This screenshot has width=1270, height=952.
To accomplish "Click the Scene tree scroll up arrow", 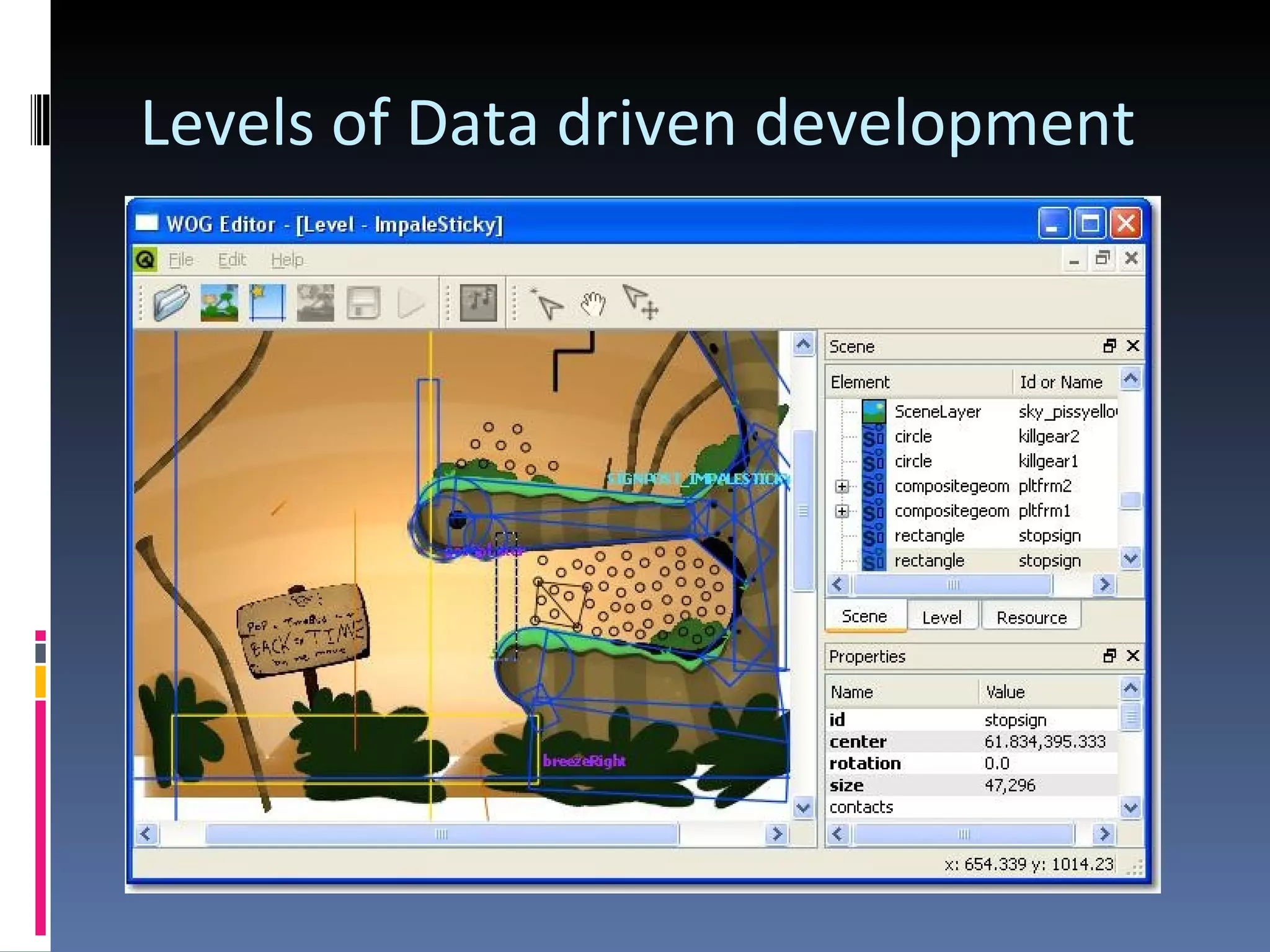I will coord(1131,379).
